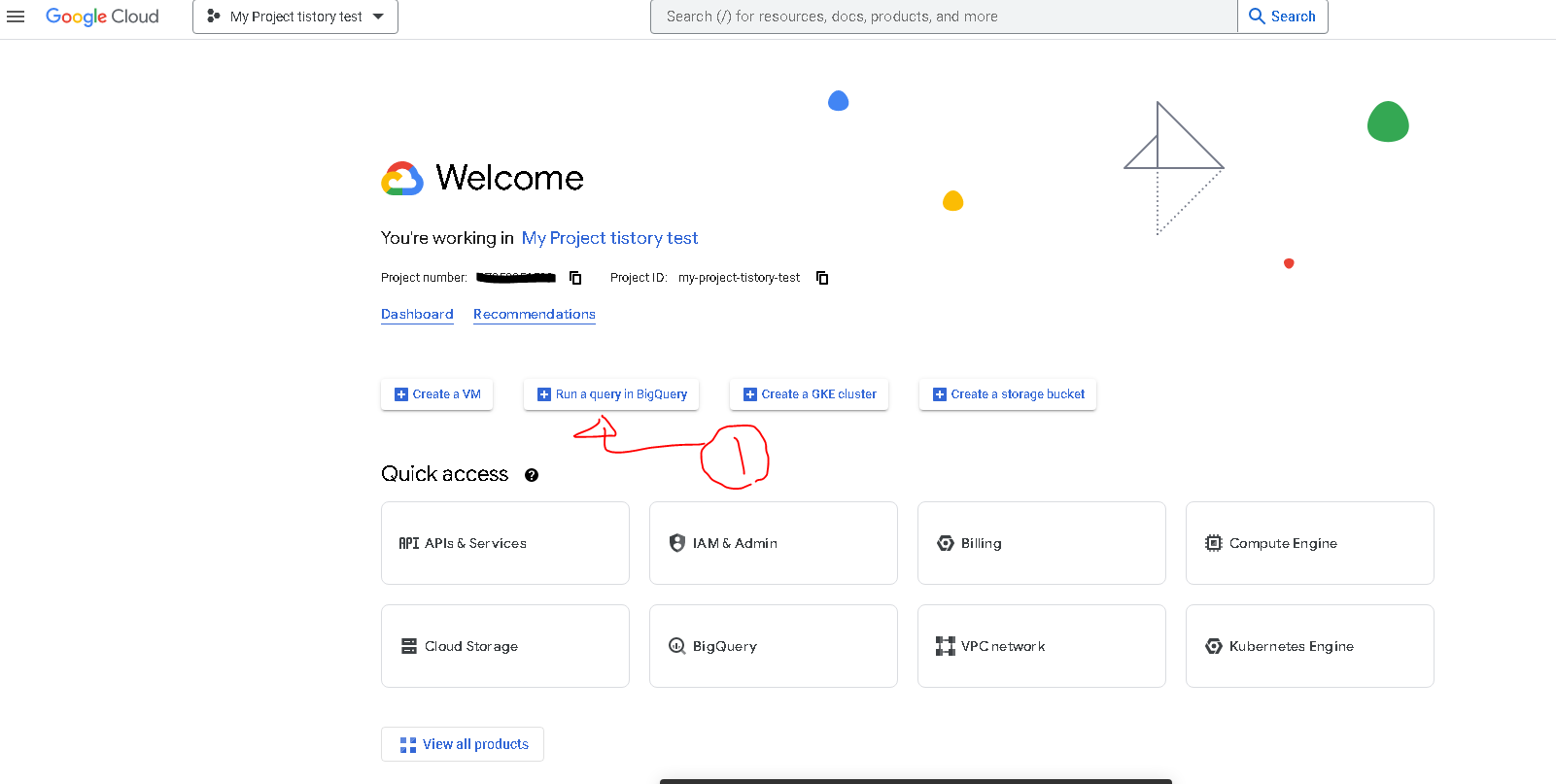Click the Compute Engine chip icon

point(1214,543)
